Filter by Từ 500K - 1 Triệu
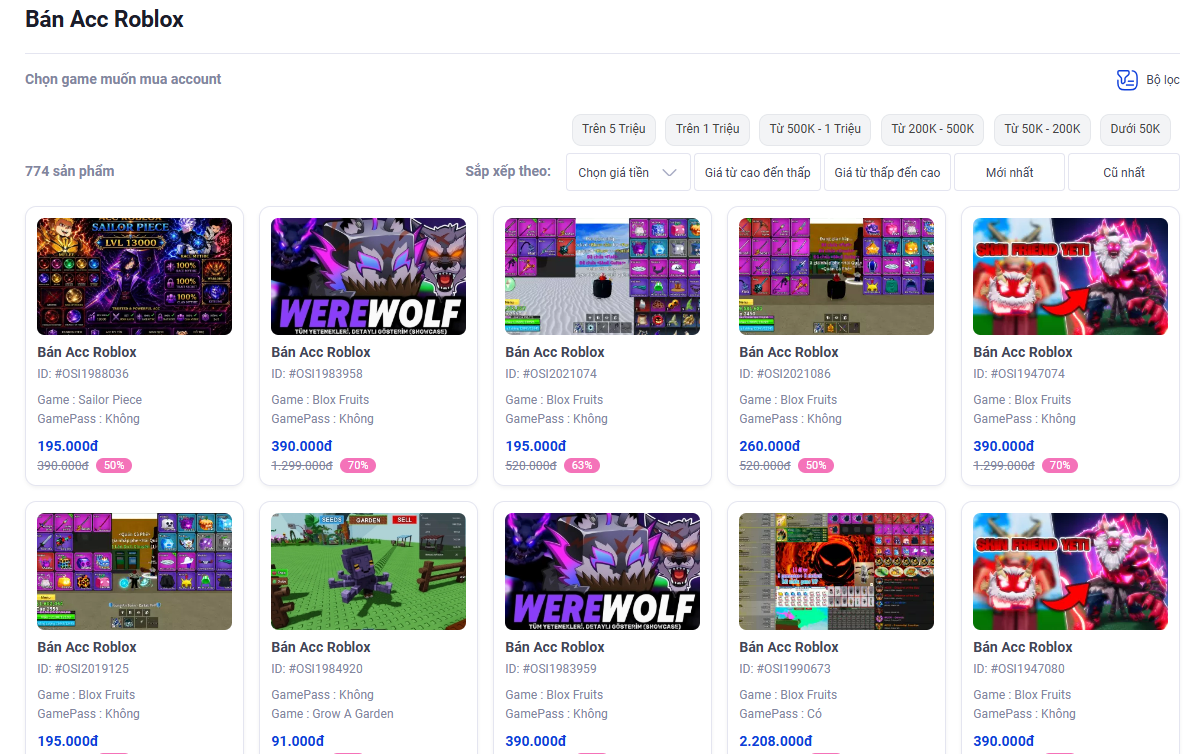This screenshot has height=754, width=1192. click(815, 129)
